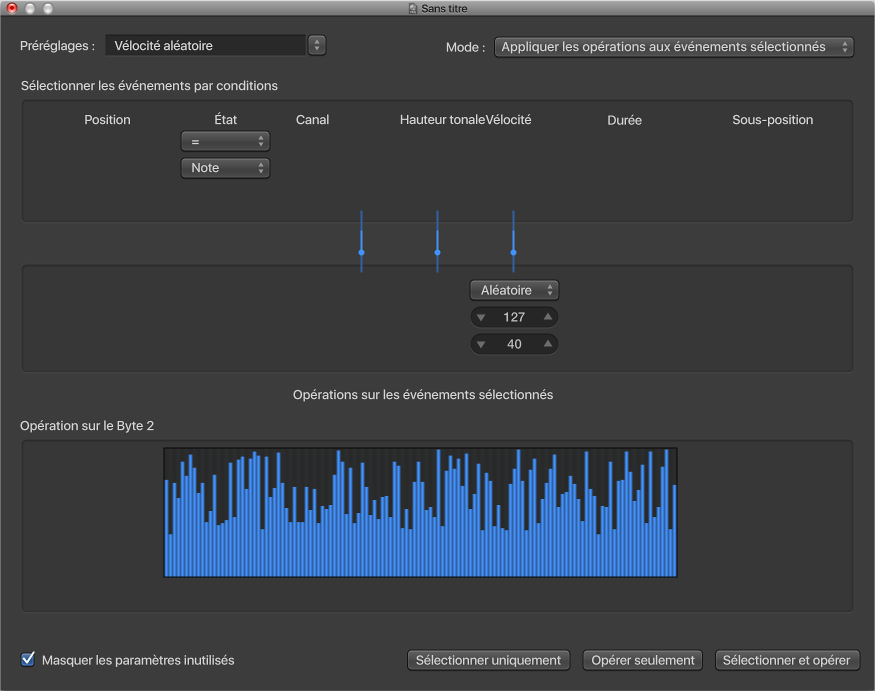Open the Mode dropdown menu

click(673, 47)
